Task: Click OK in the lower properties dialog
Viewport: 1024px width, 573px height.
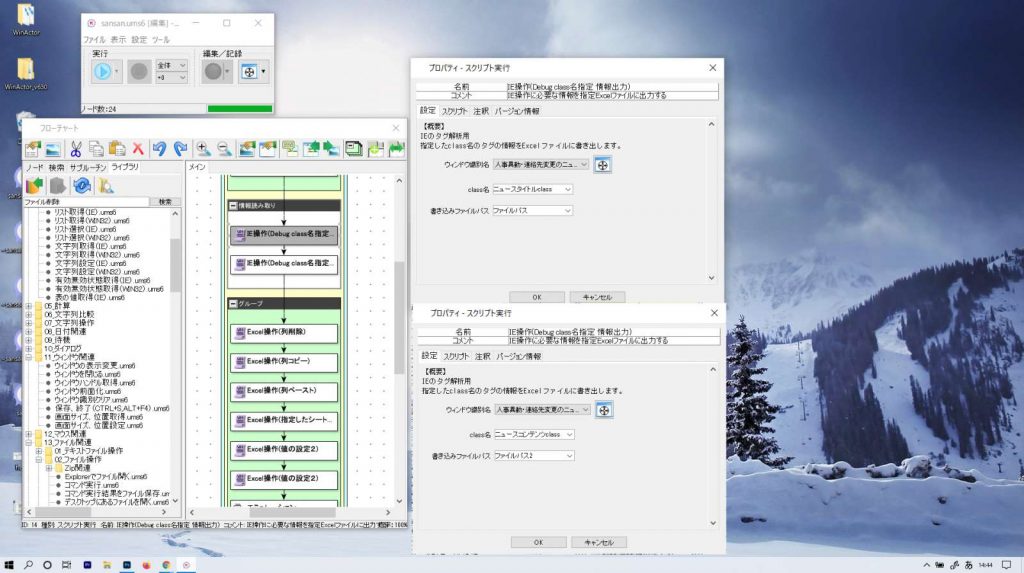Action: click(538, 542)
